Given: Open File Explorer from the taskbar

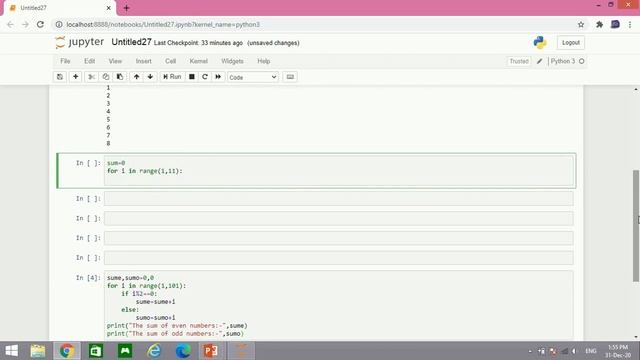Looking at the screenshot, I should pyautogui.click(x=38, y=351).
